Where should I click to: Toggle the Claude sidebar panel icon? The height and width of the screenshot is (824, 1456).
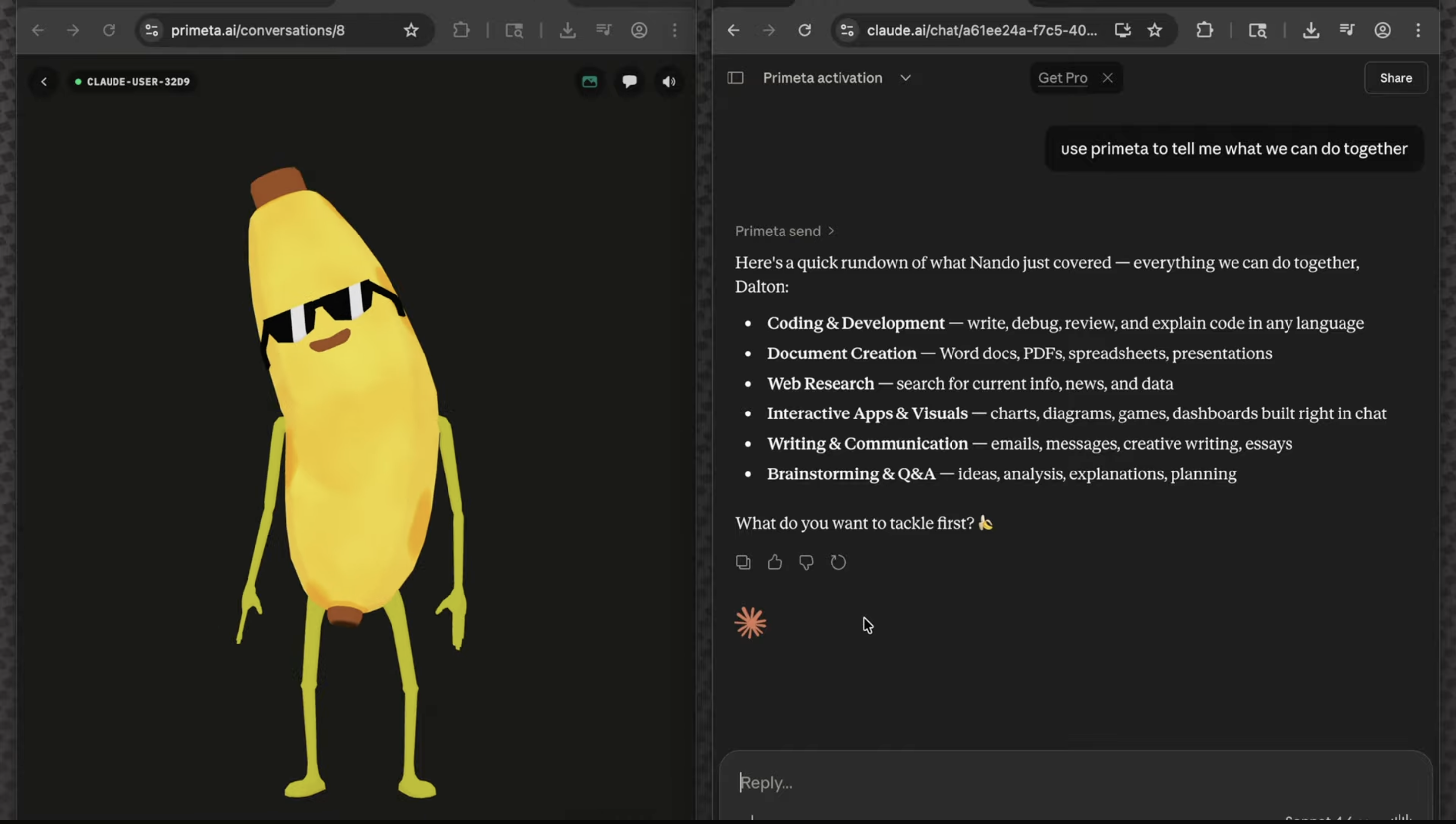[735, 77]
